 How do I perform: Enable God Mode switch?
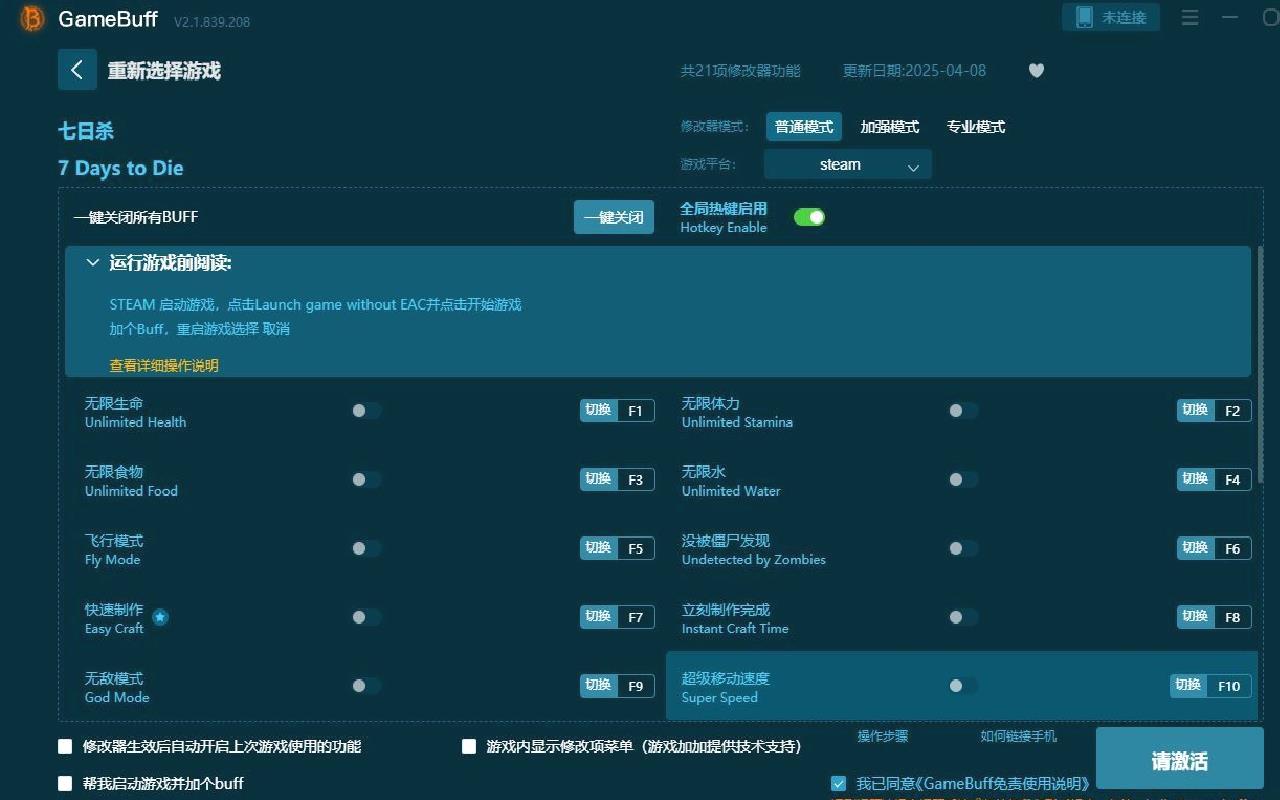coord(366,685)
